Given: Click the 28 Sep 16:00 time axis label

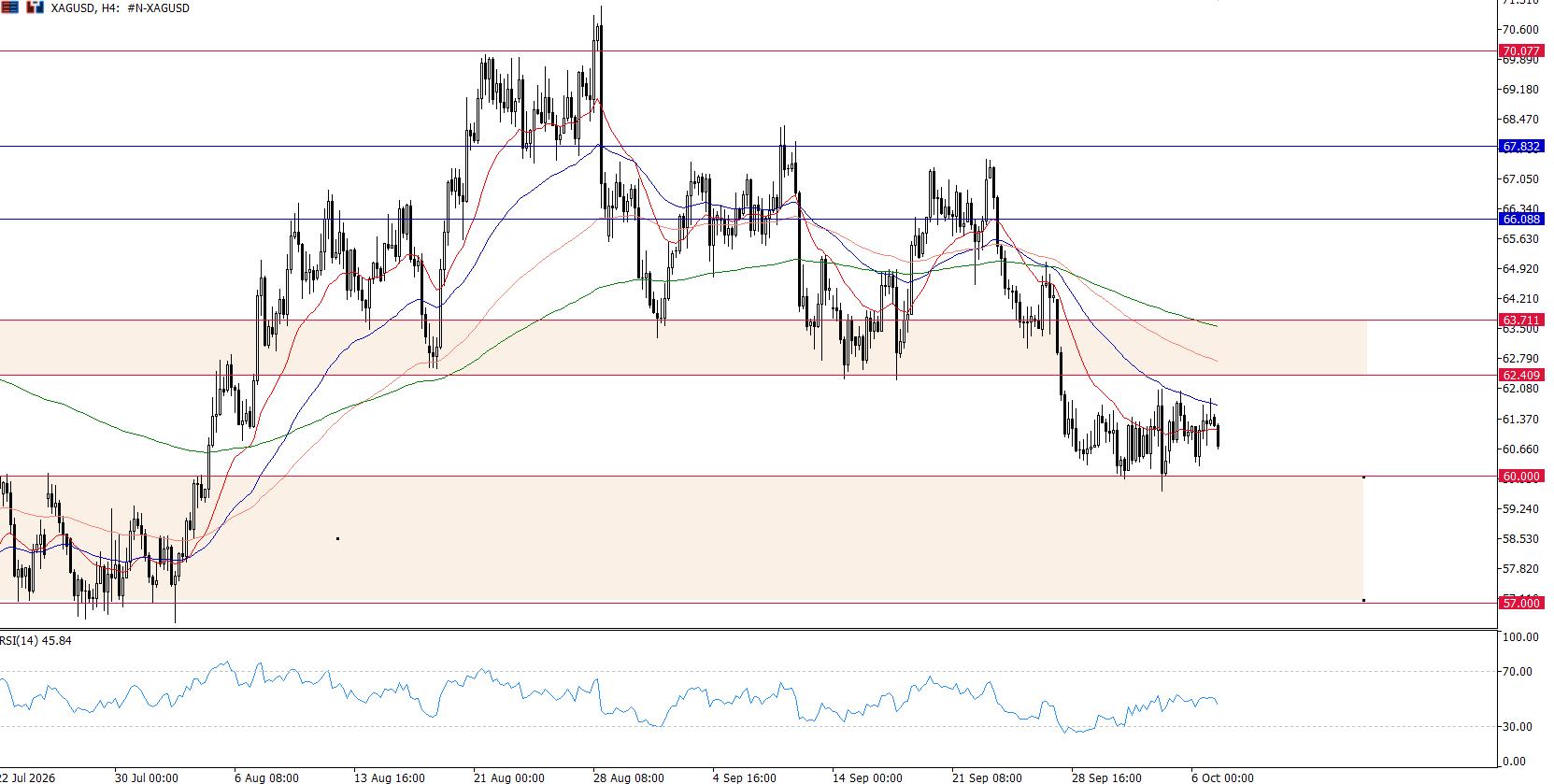Looking at the screenshot, I should 1107,777.
